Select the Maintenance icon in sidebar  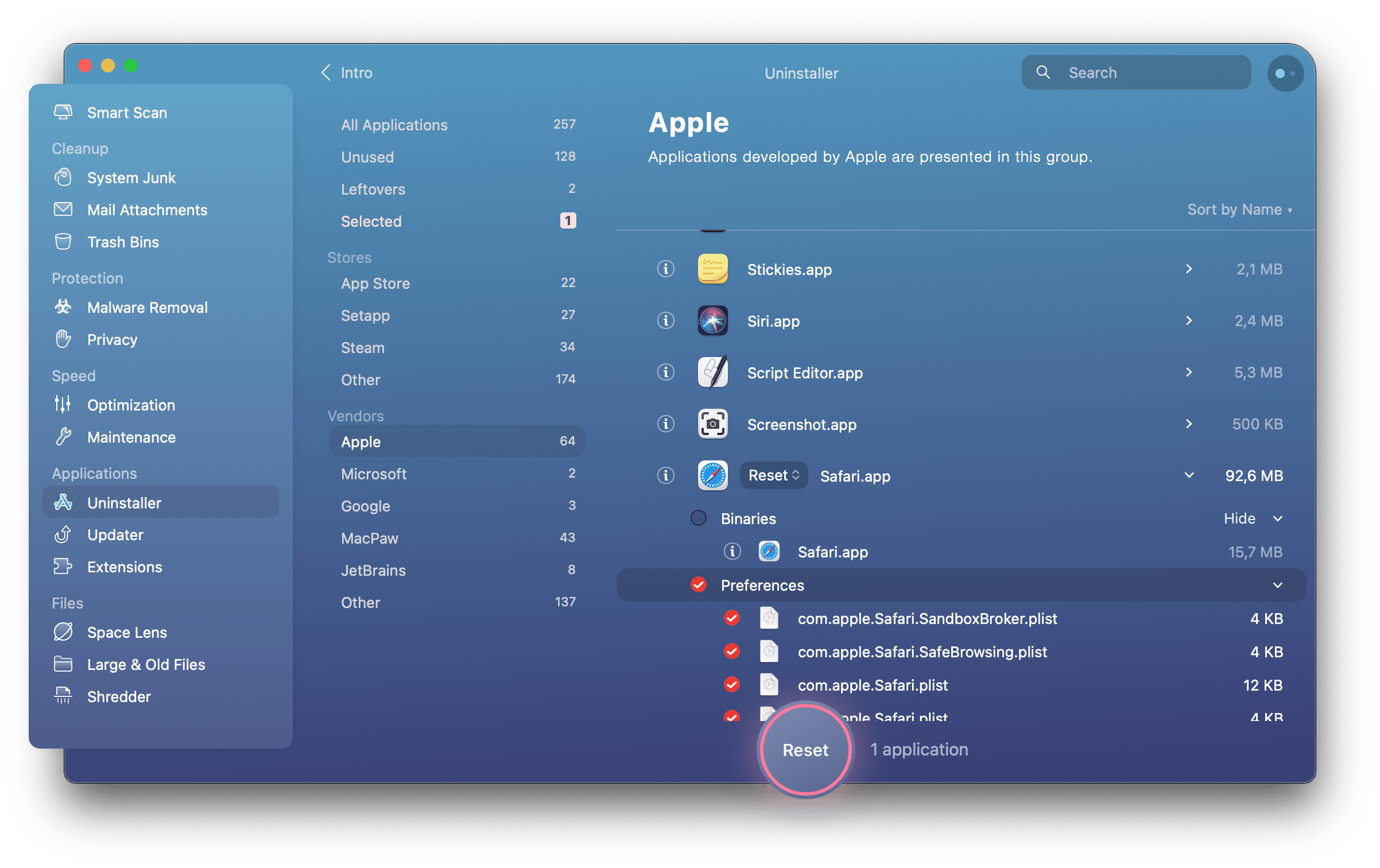pos(63,437)
